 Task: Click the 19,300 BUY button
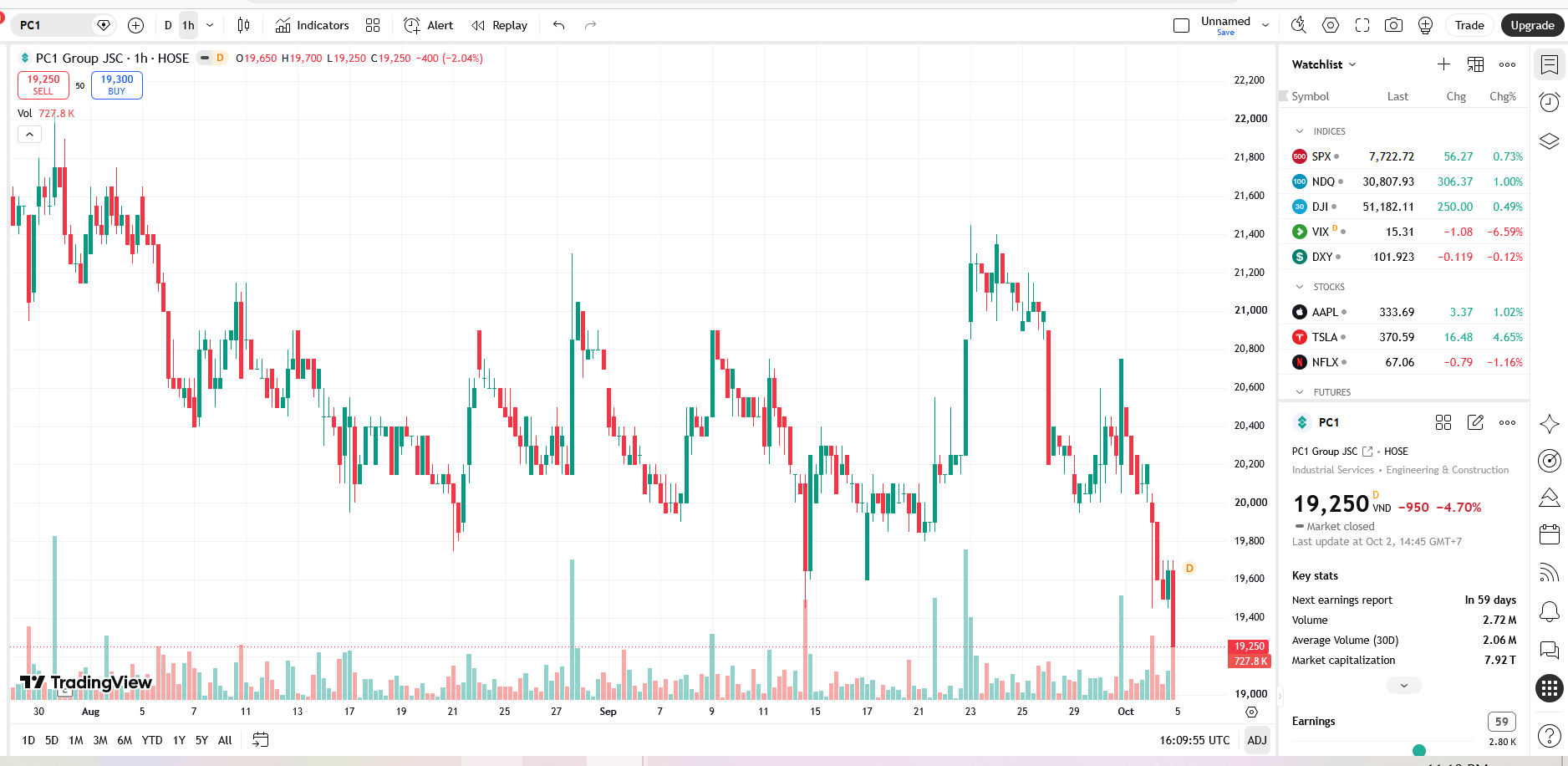tap(117, 85)
